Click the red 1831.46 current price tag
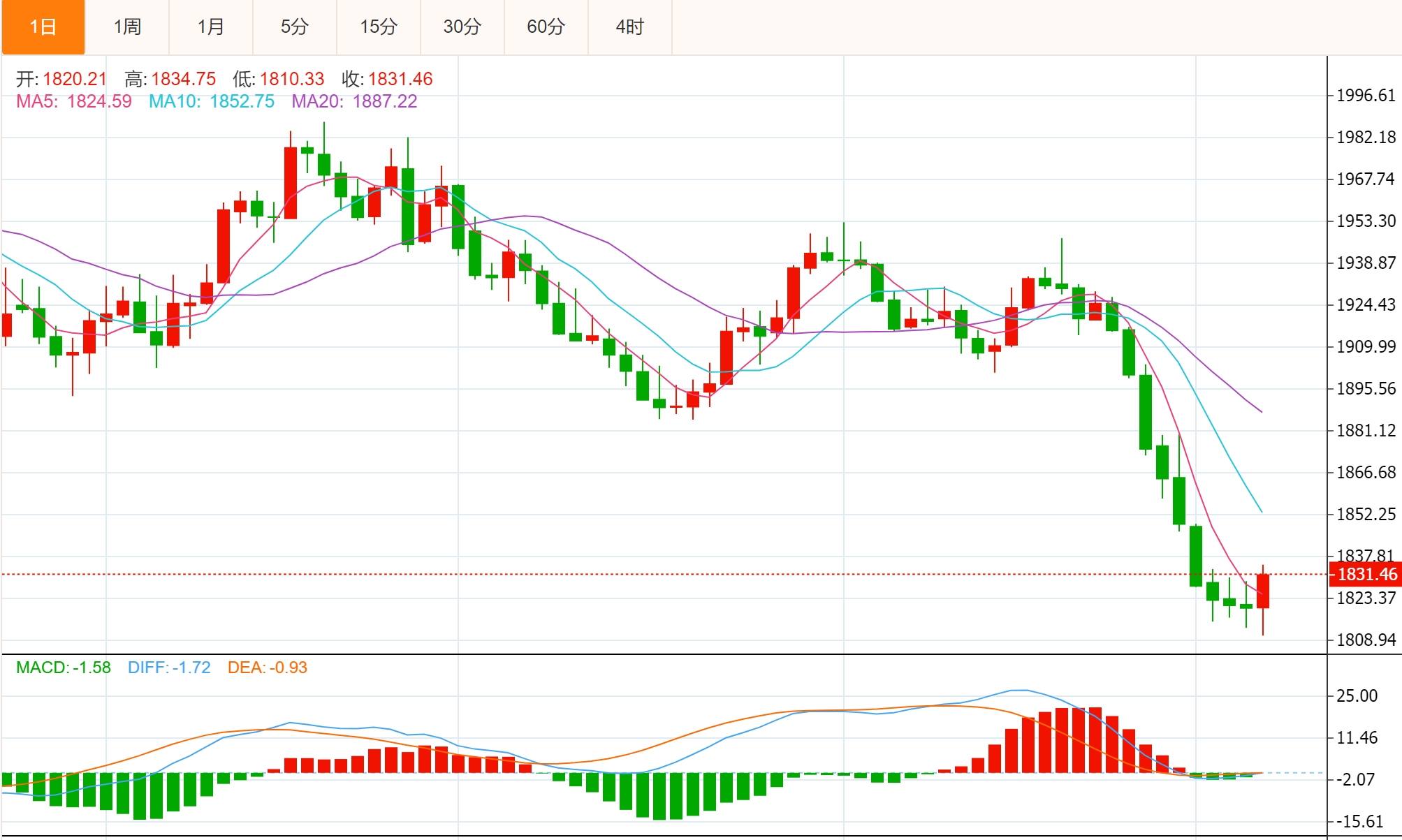 click(x=1366, y=574)
